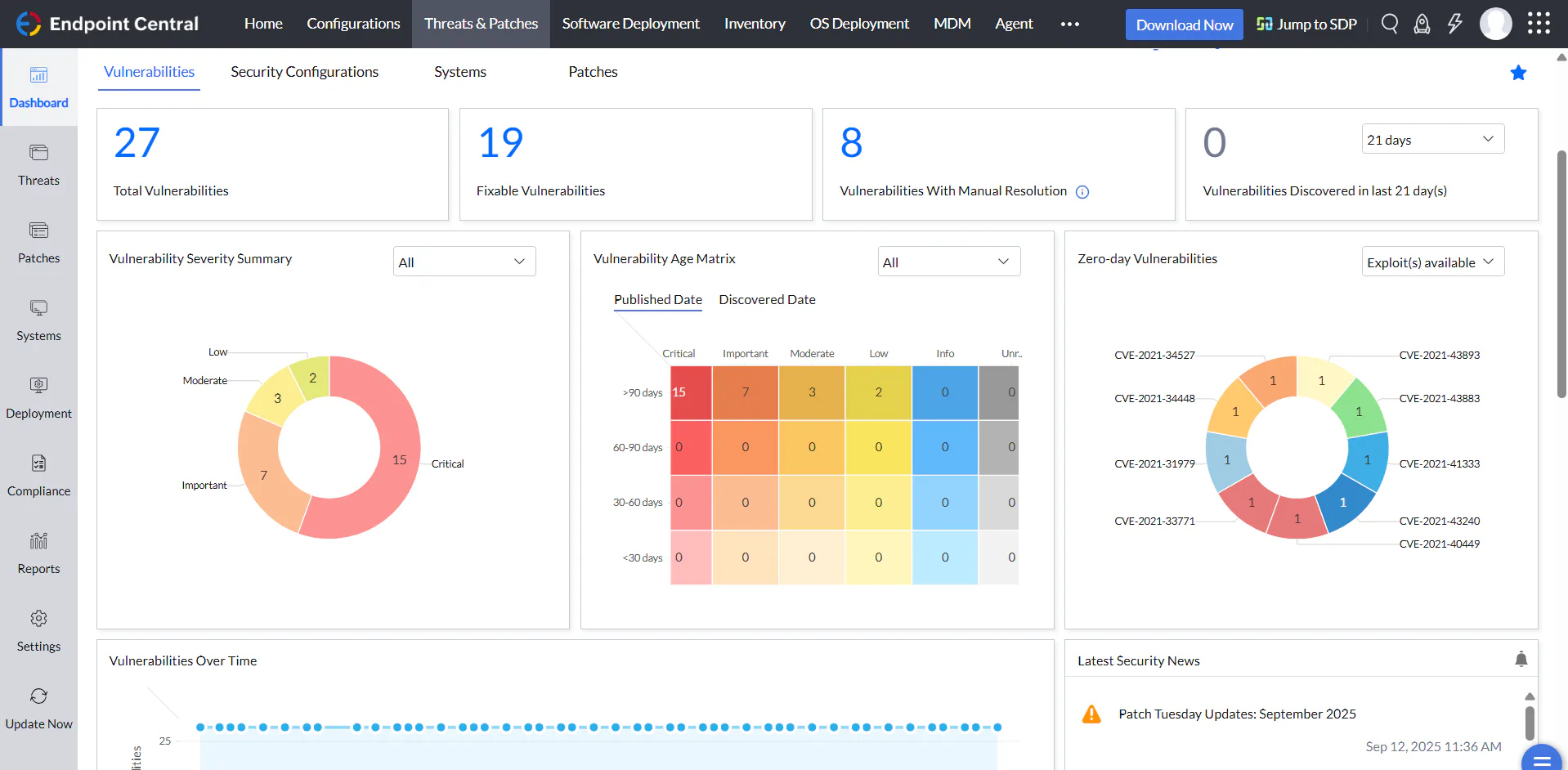Open Systems in the left sidebar
The width and height of the screenshot is (1568, 770).
coord(38,320)
